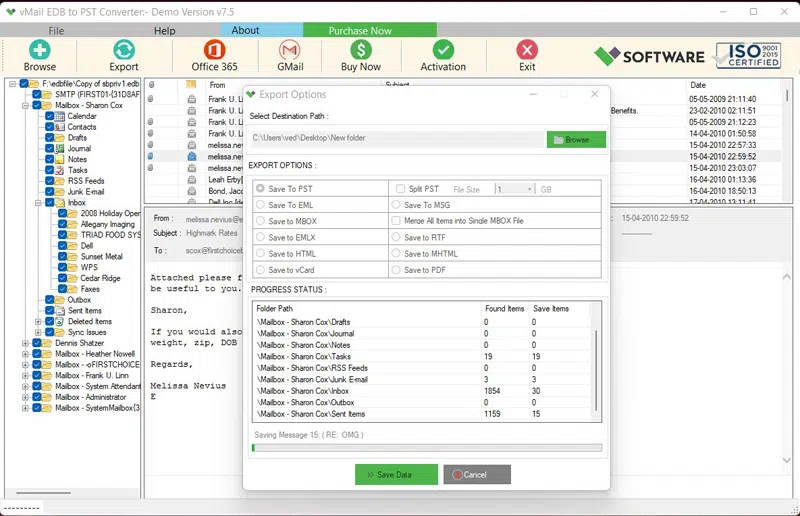The width and height of the screenshot is (800, 516).
Task: Check Merge All Items into Single MBOX File
Action: click(x=396, y=221)
